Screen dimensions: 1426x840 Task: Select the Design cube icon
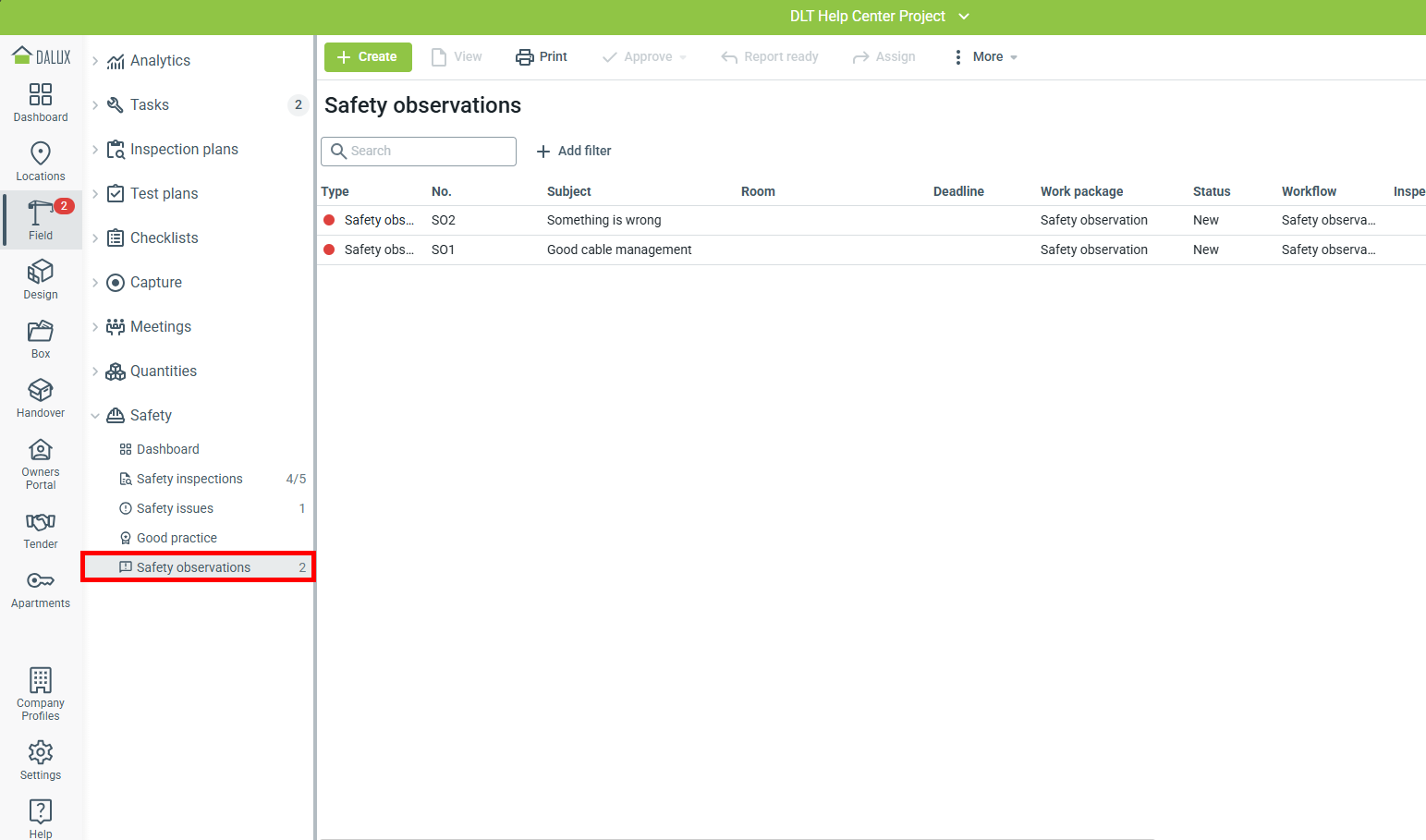click(x=41, y=272)
